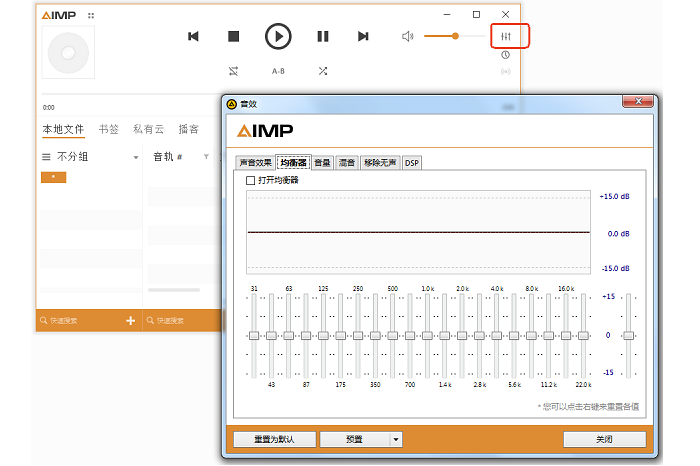Open the timer clock icon

pyautogui.click(x=506, y=55)
